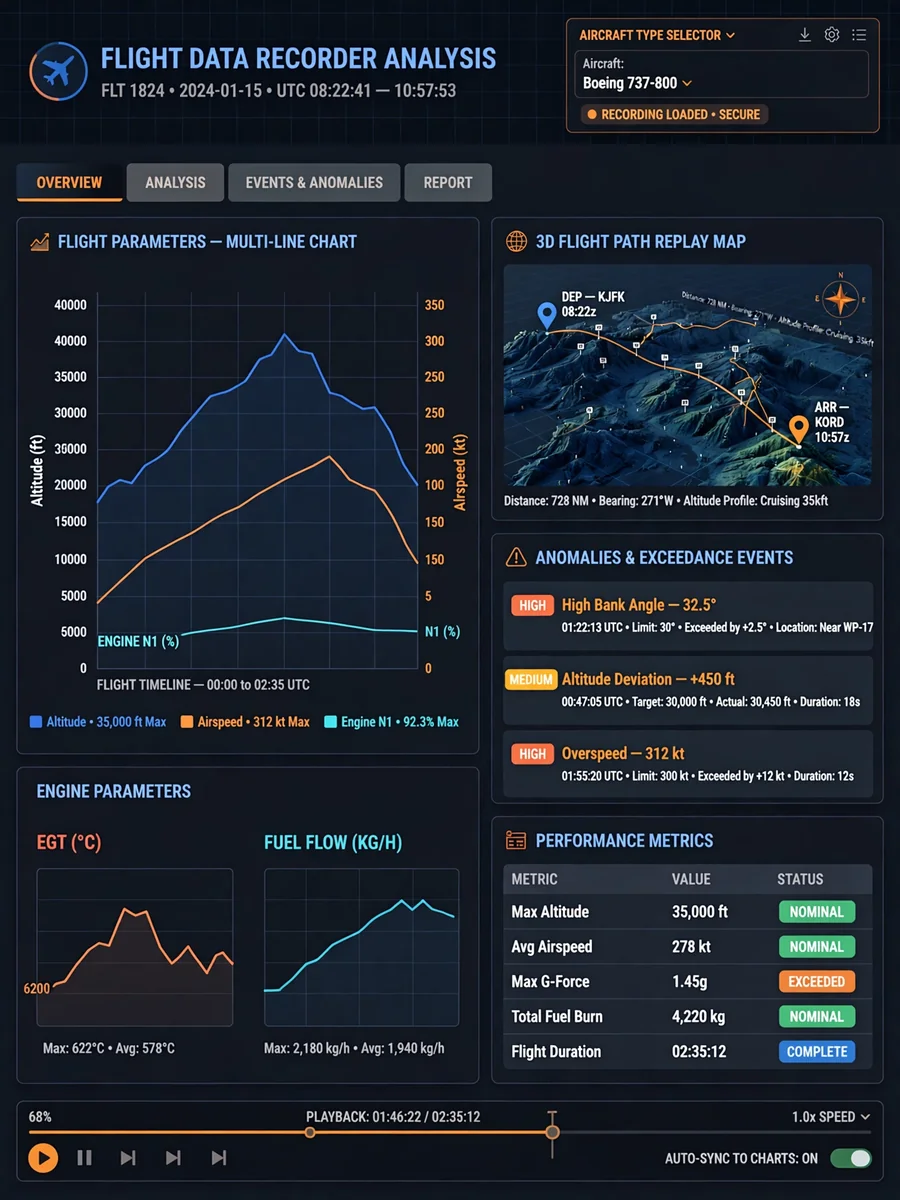Viewport: 900px width, 1200px height.
Task: Select the DEP KJFK map pin
Action: pos(546,316)
